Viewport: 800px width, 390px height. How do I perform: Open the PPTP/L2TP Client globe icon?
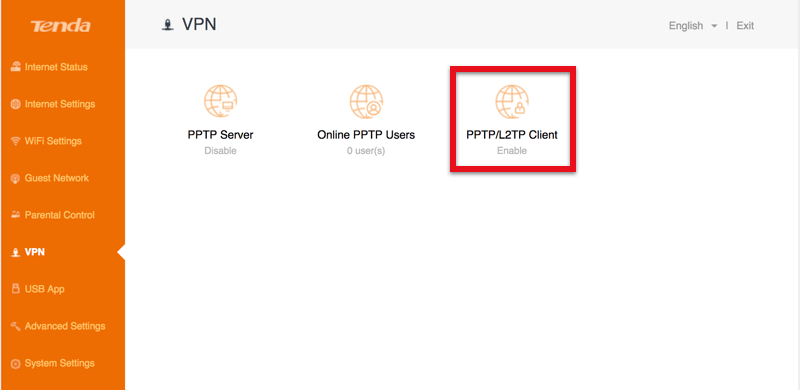pos(512,101)
